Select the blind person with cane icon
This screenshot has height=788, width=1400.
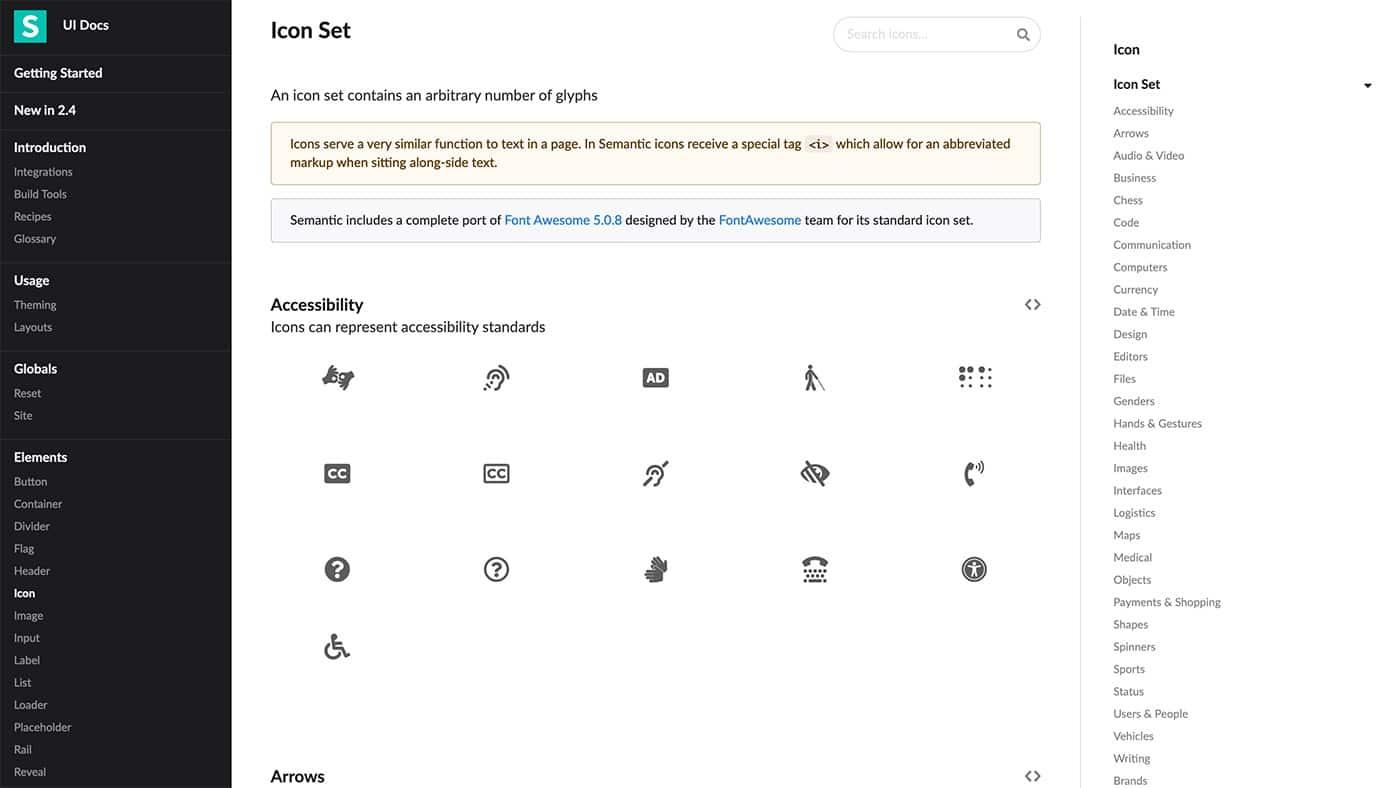coord(814,377)
